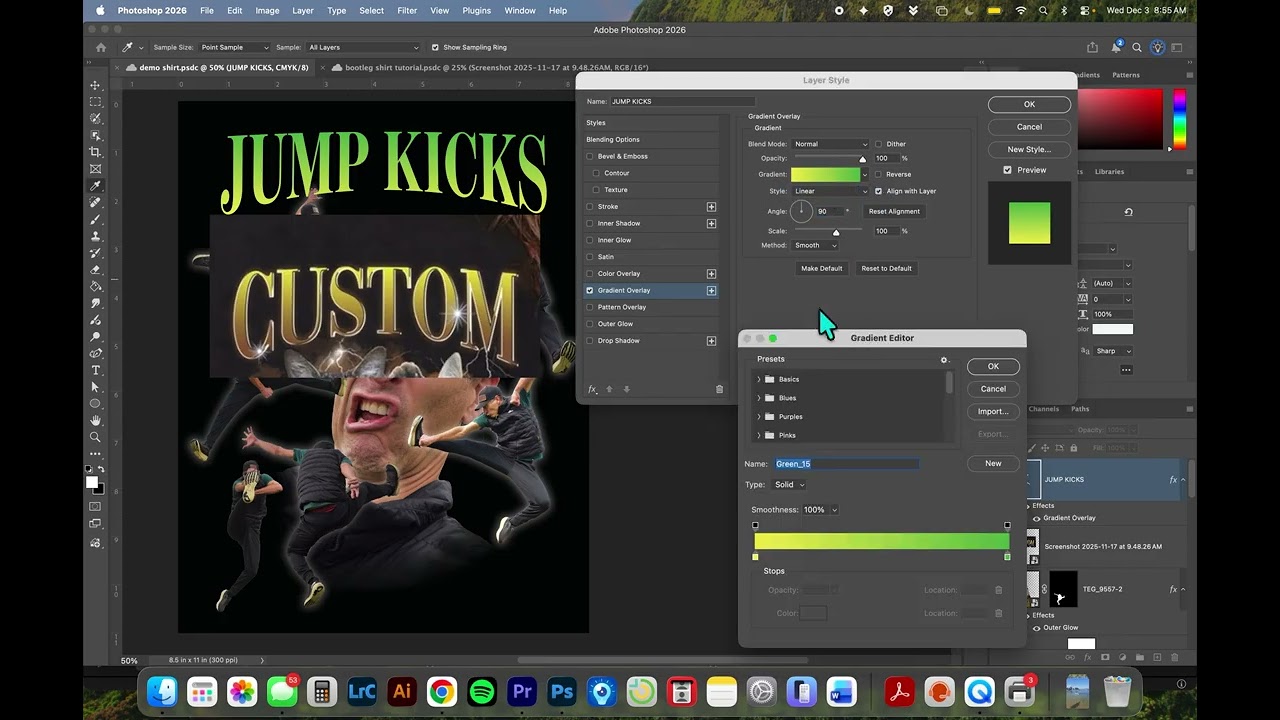This screenshot has width=1280, height=720.
Task: Click the gradient Name field containing Green_15
Action: pos(846,464)
